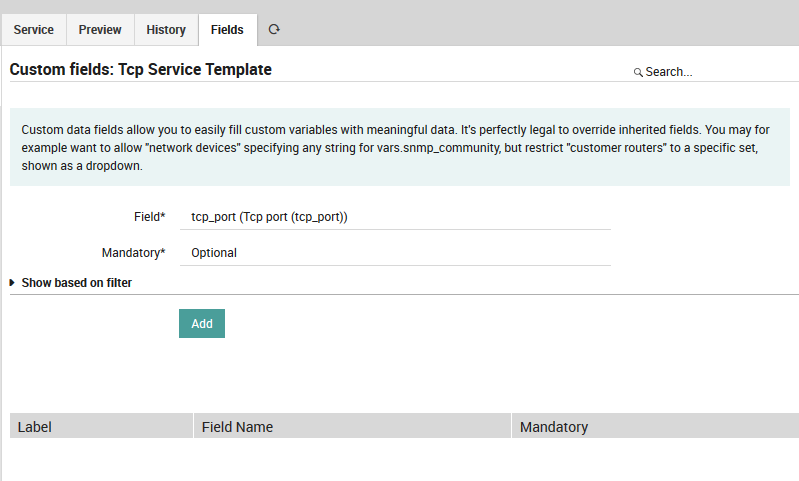Click the Mandatory* form label
Screen dimensions: 799x481
[133, 253]
